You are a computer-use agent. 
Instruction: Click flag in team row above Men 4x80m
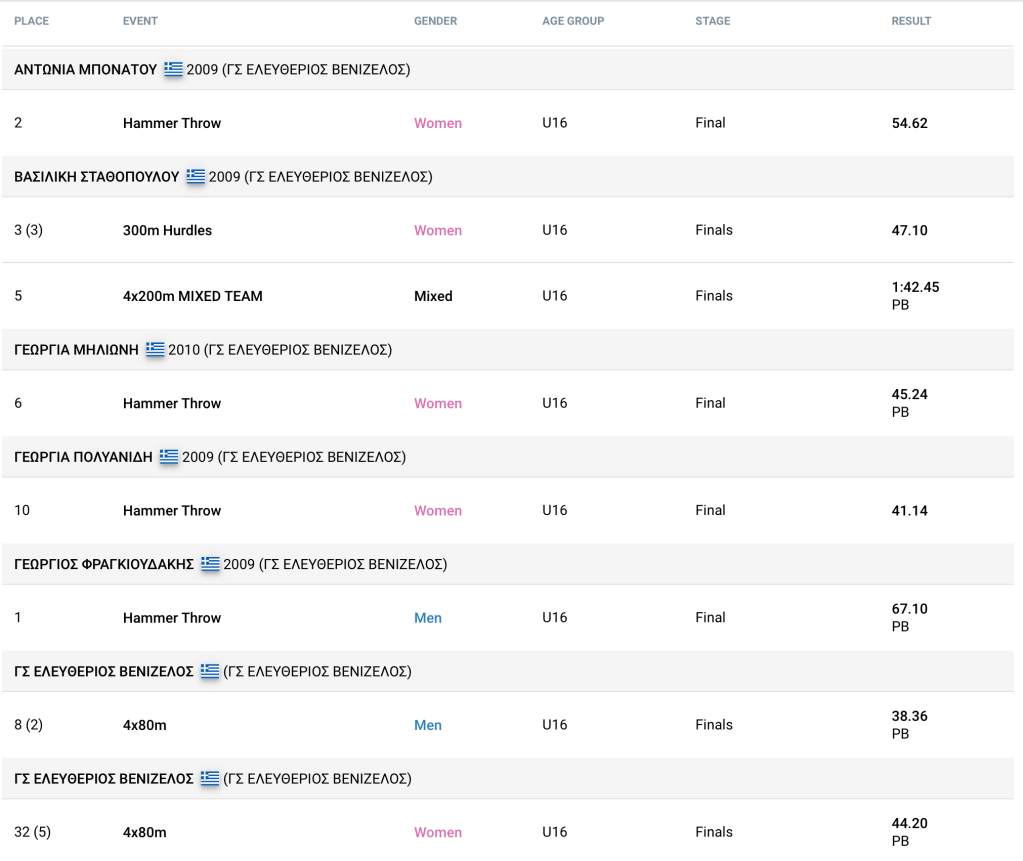pyautogui.click(x=209, y=671)
